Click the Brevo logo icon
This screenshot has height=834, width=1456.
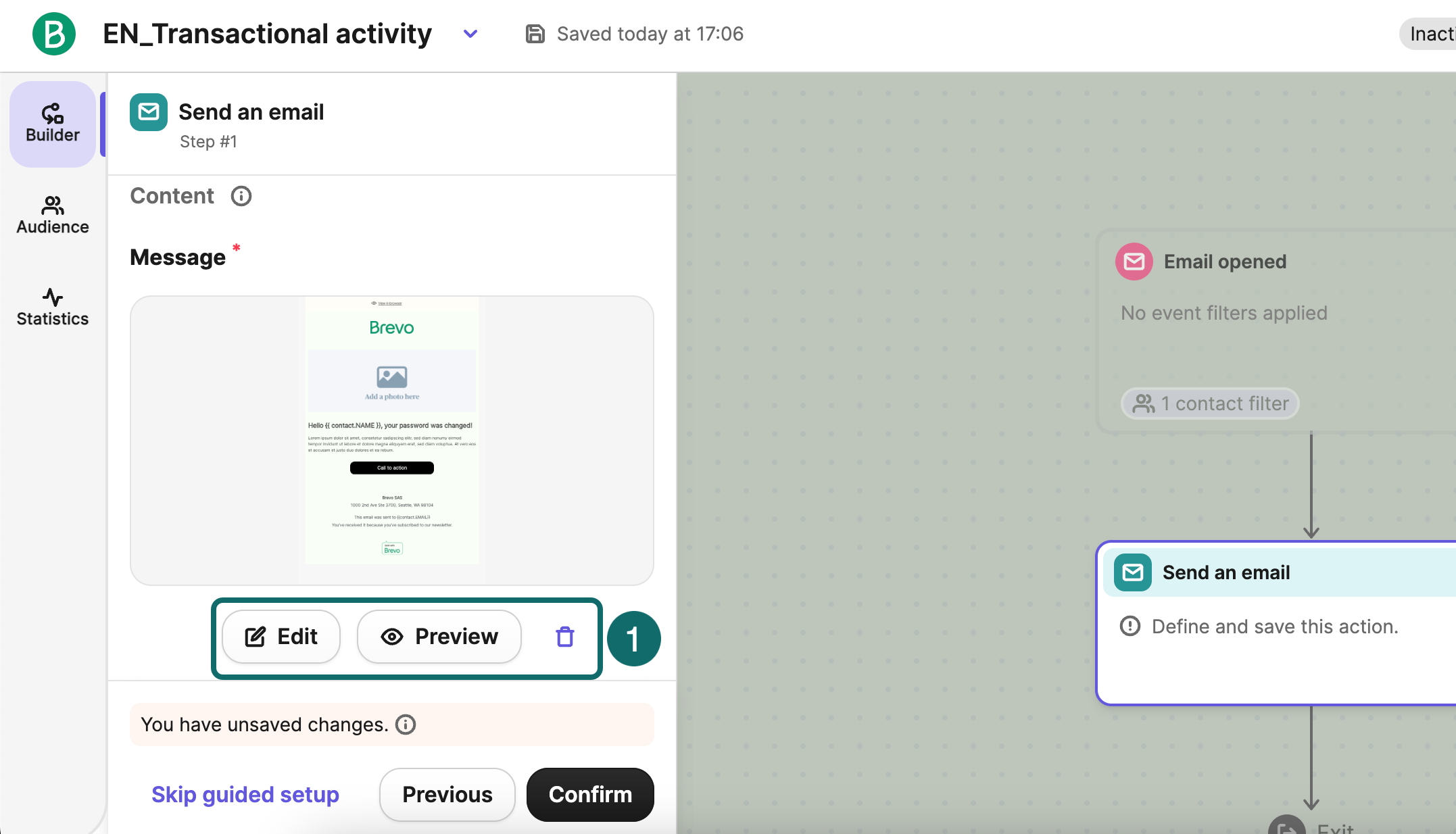(53, 34)
